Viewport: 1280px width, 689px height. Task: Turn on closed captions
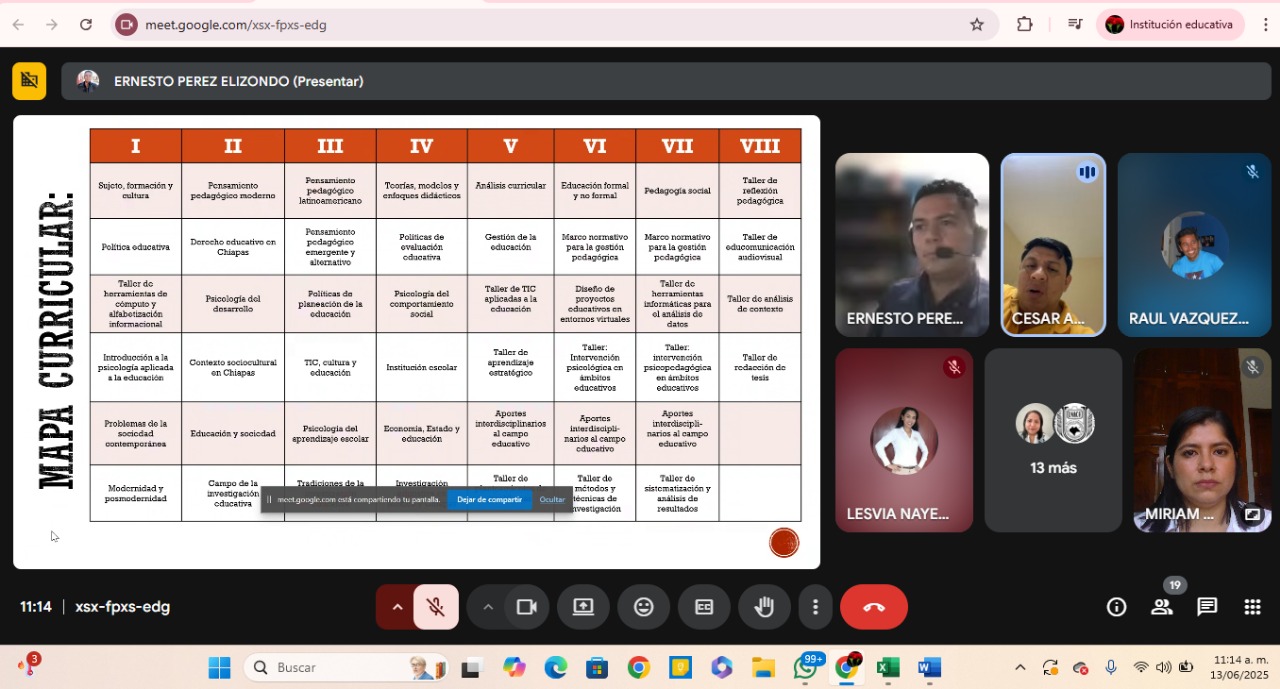pos(704,607)
